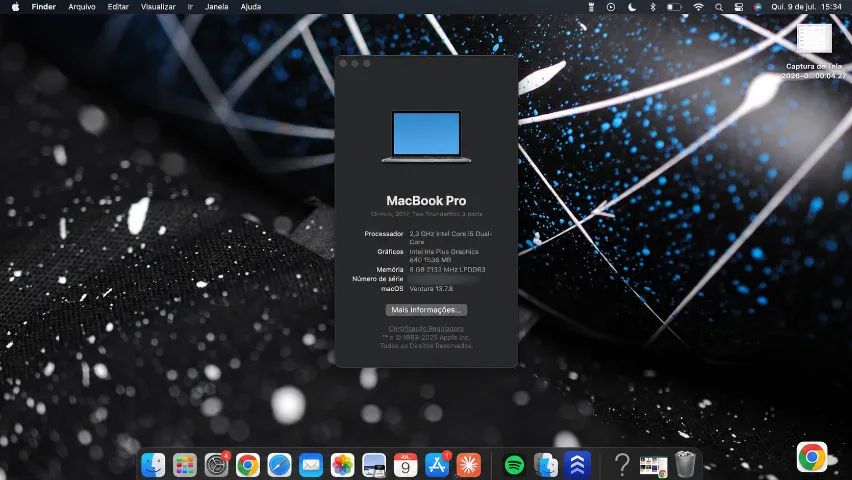Open the Finder menu

coord(43,7)
